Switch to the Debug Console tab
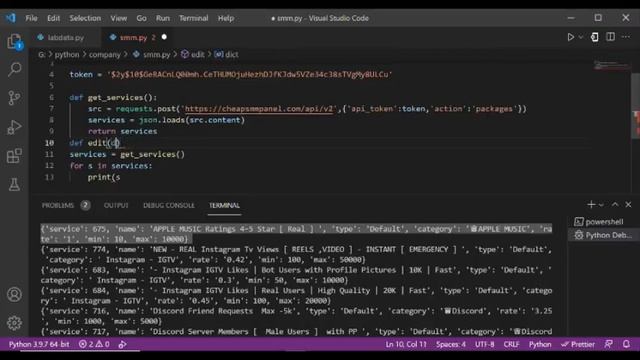Screen dimensions: 640x360 (x=169, y=205)
